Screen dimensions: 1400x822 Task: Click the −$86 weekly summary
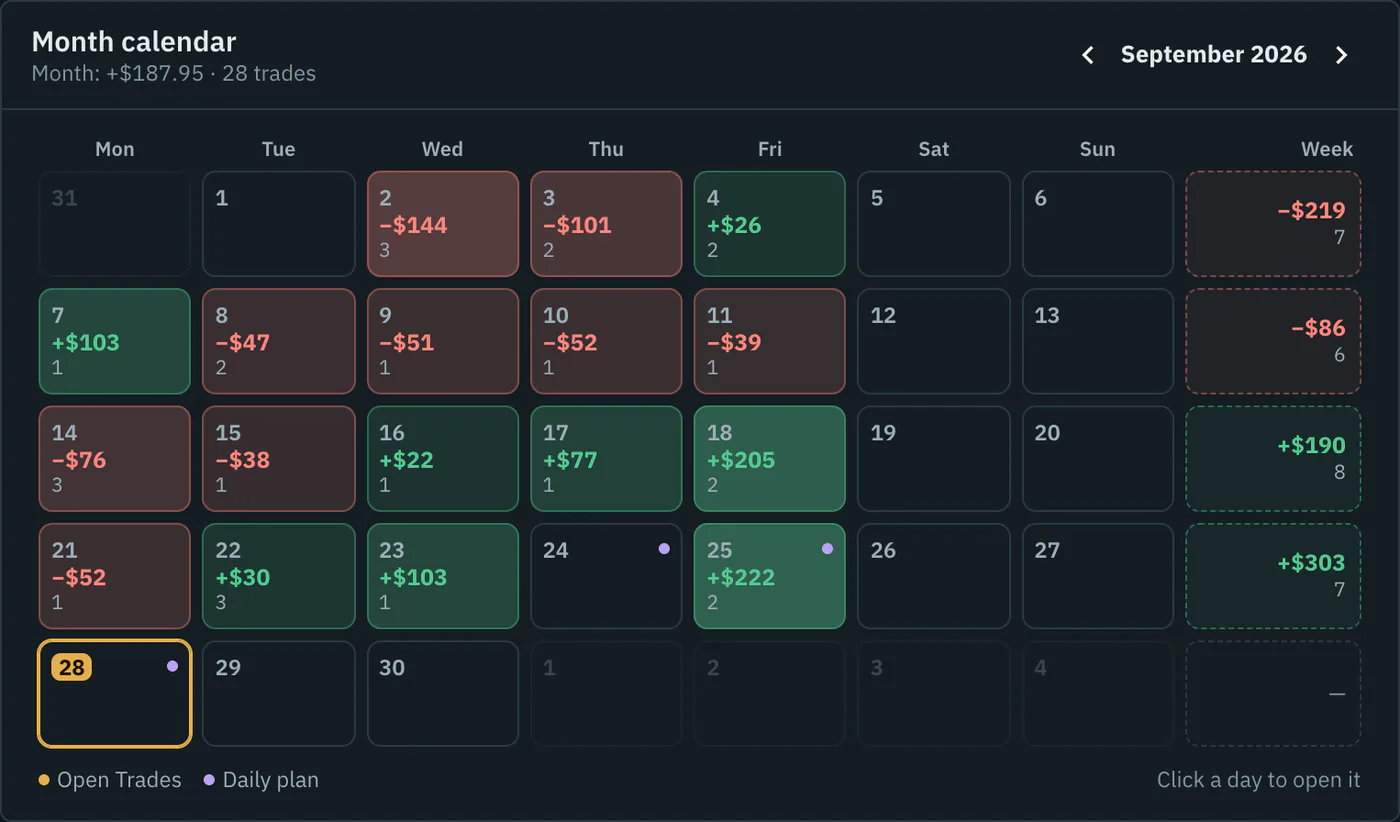[x=1273, y=341]
